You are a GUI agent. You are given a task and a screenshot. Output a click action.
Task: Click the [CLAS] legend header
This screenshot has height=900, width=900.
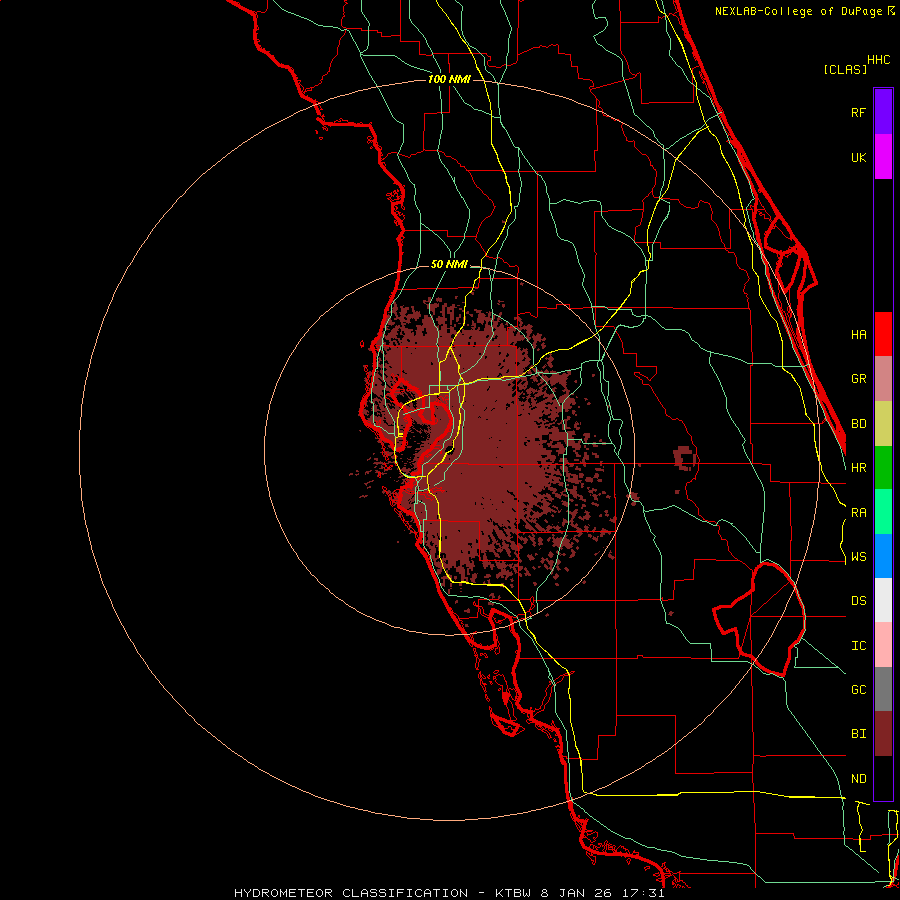point(844,70)
